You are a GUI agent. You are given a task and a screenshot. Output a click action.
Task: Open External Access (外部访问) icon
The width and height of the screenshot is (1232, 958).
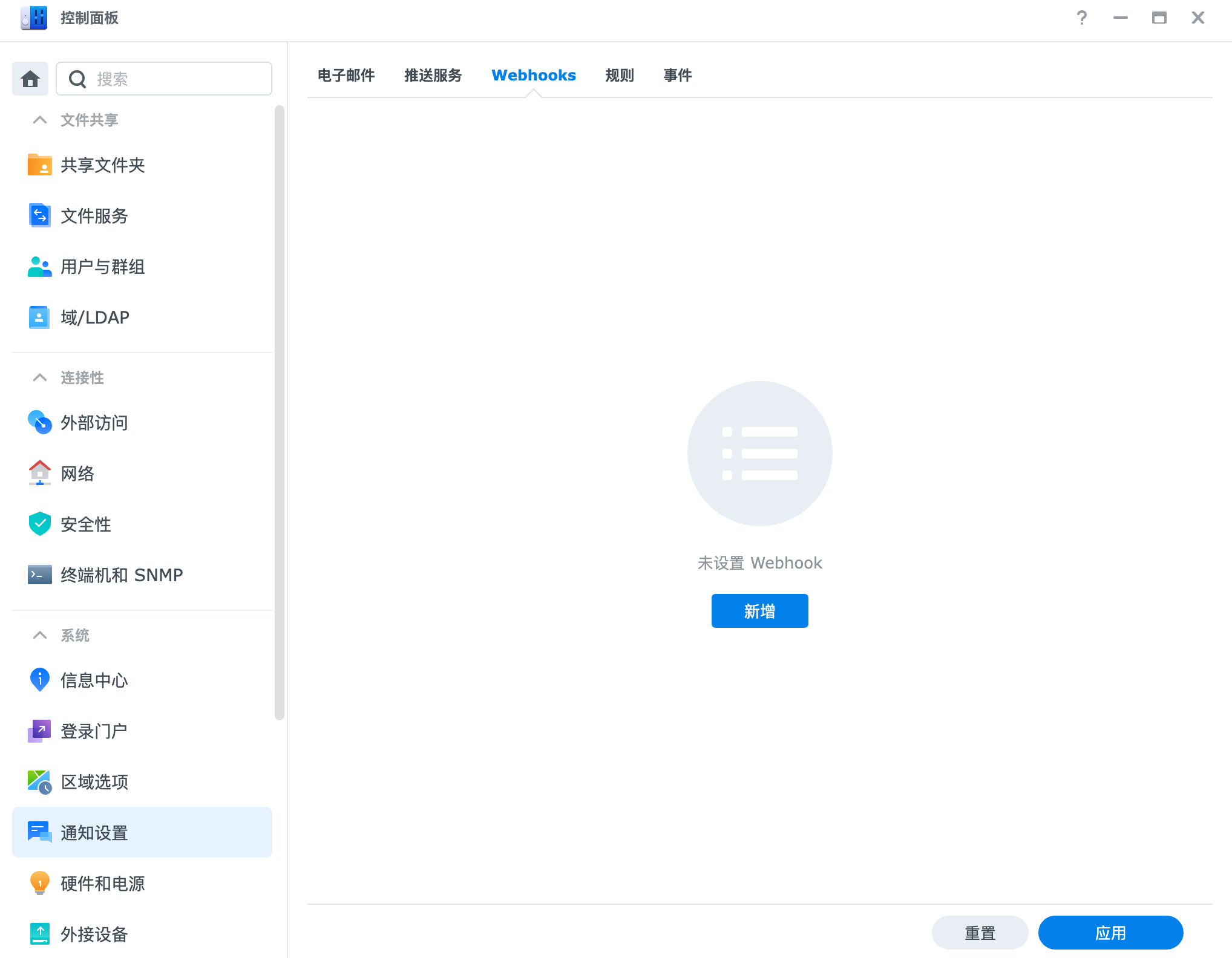(39, 422)
